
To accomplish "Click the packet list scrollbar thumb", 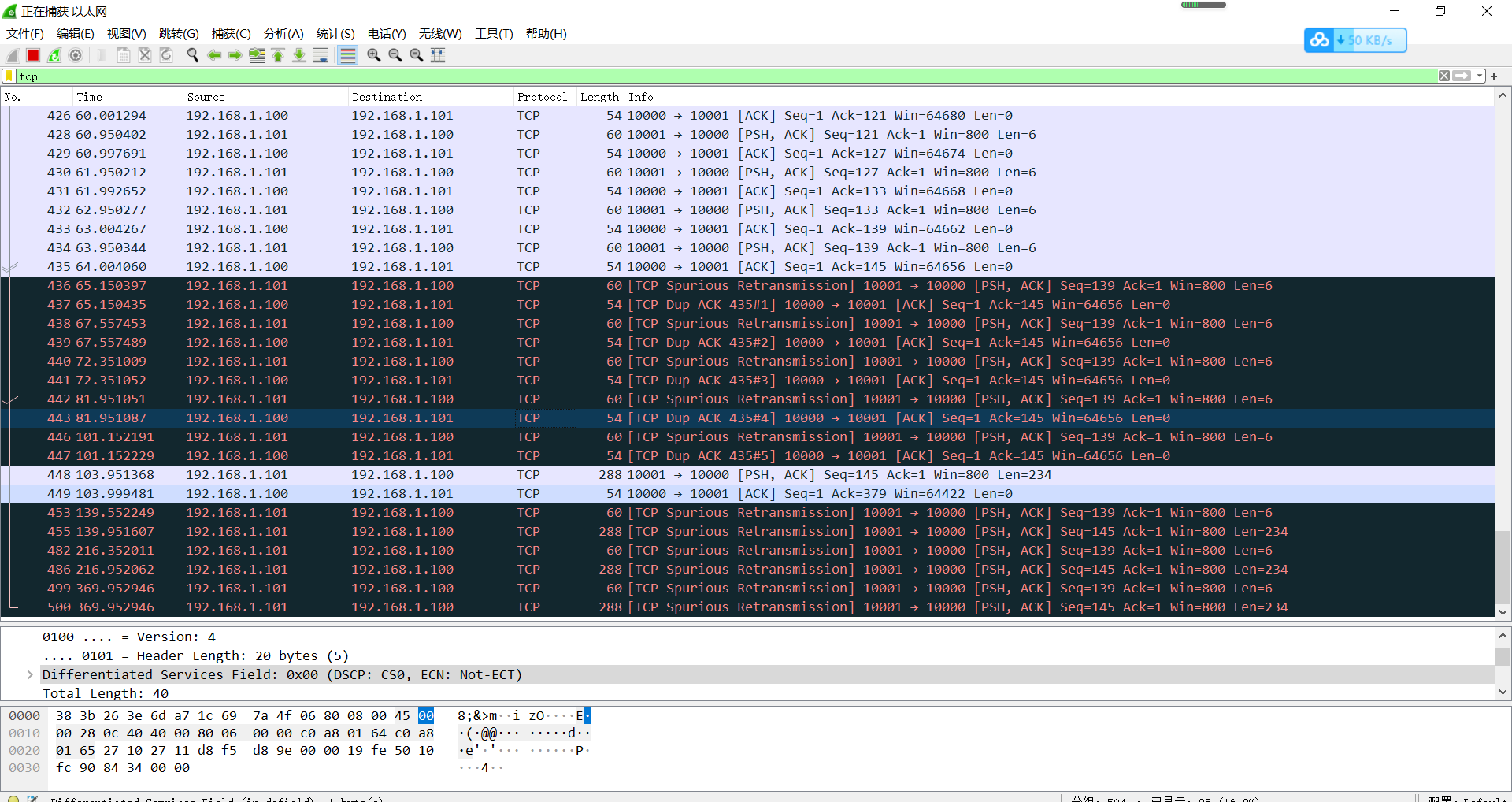I will click(1503, 567).
